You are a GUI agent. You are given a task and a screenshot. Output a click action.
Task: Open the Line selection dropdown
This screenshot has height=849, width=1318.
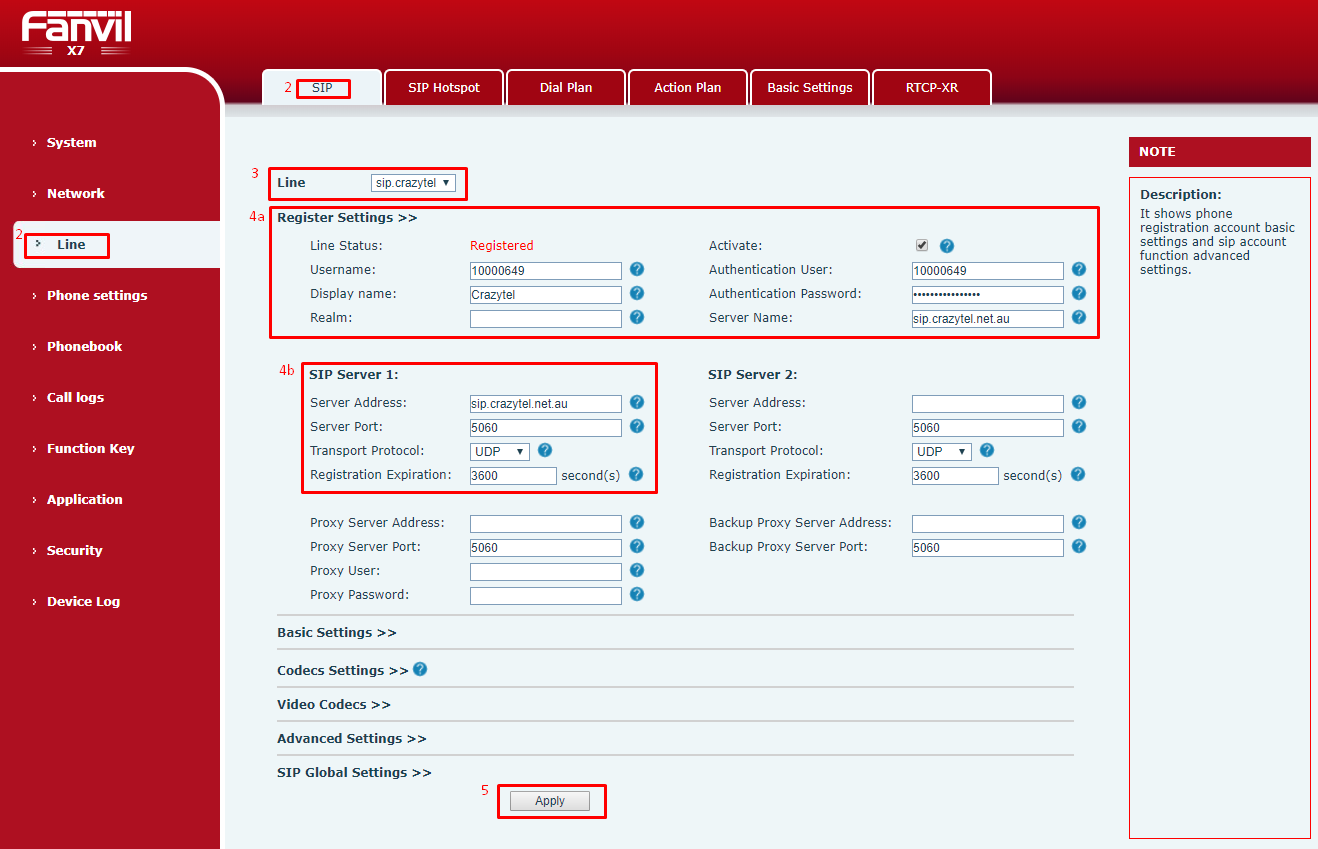413,183
